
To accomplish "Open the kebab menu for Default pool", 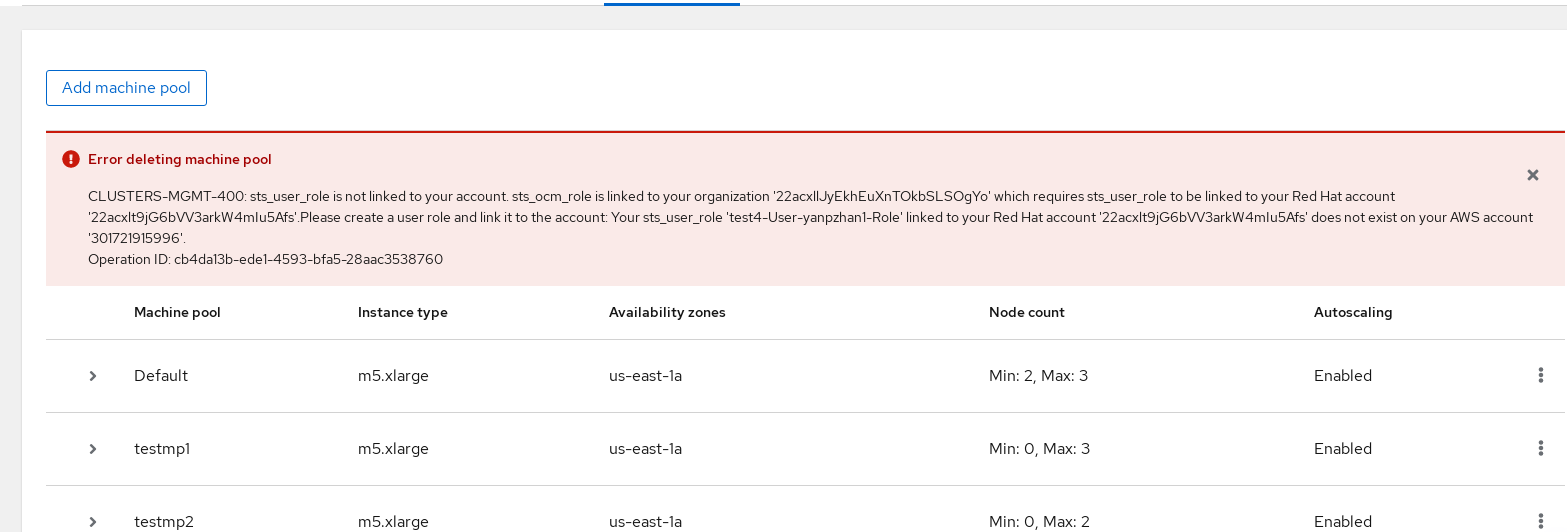I will pos(1540,376).
